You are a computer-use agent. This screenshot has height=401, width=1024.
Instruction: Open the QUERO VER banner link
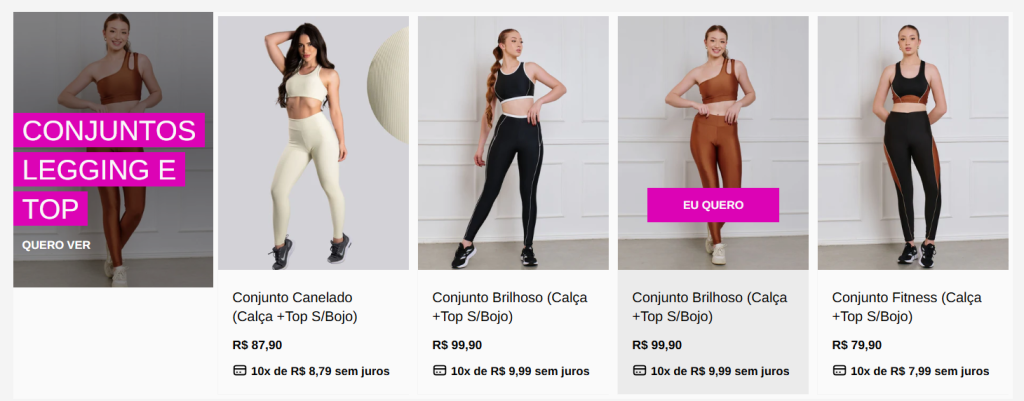tap(56, 246)
